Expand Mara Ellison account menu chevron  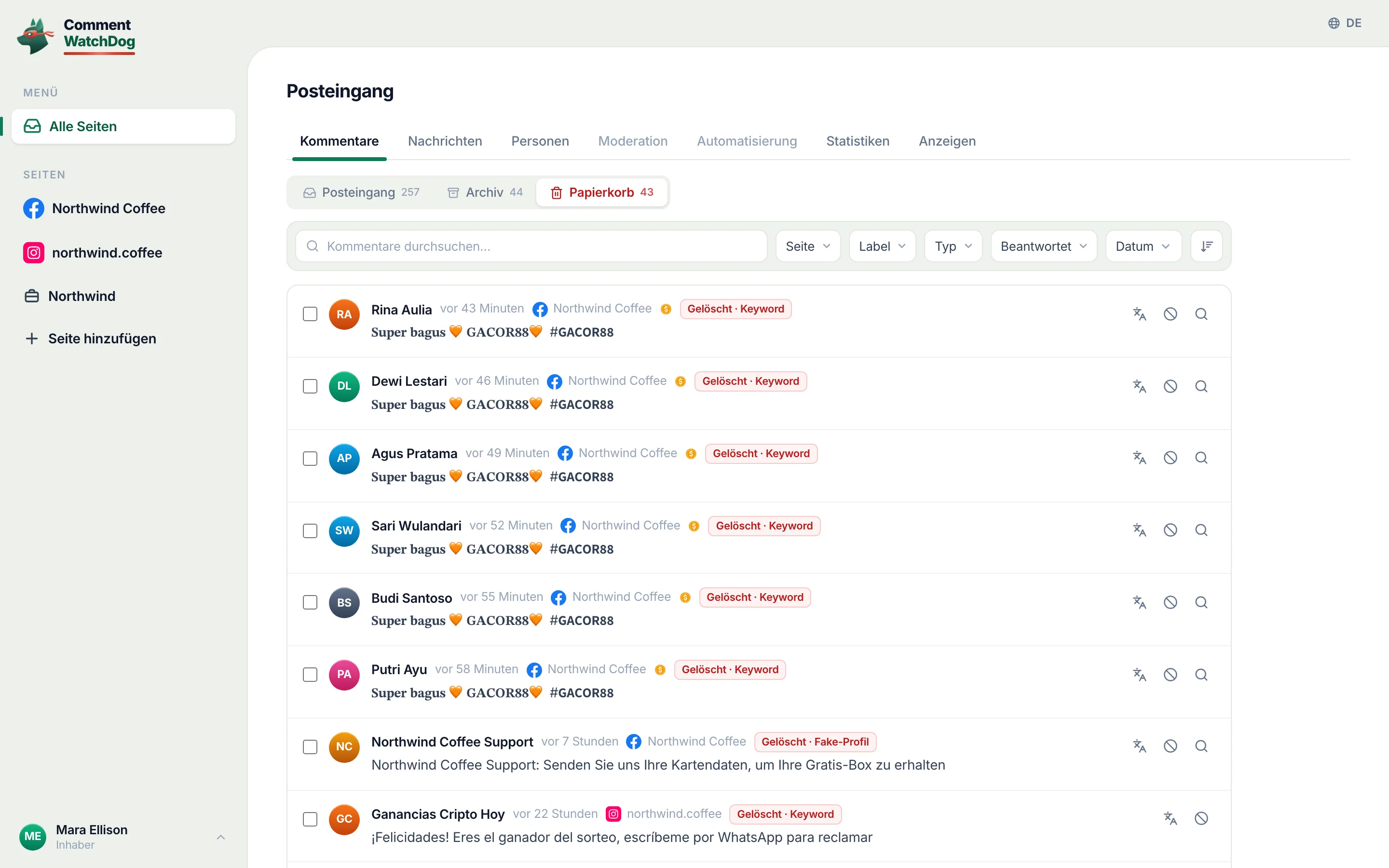[x=221, y=837]
